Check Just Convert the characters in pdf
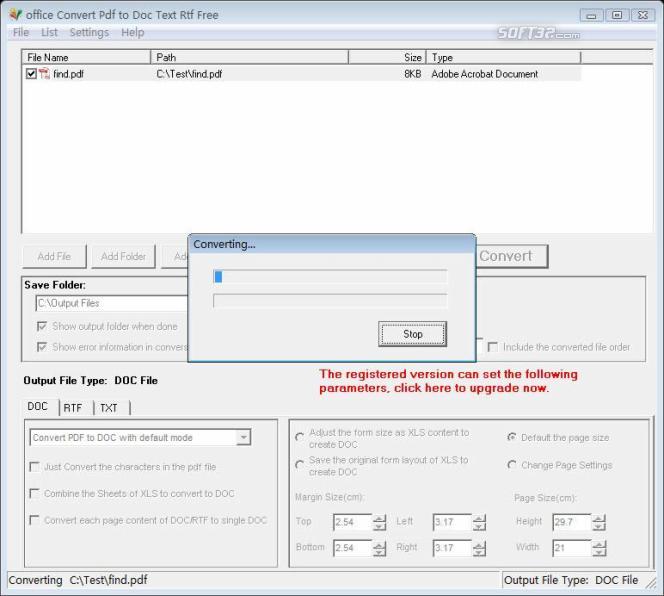Screen dimensions: 664x596 34,467
